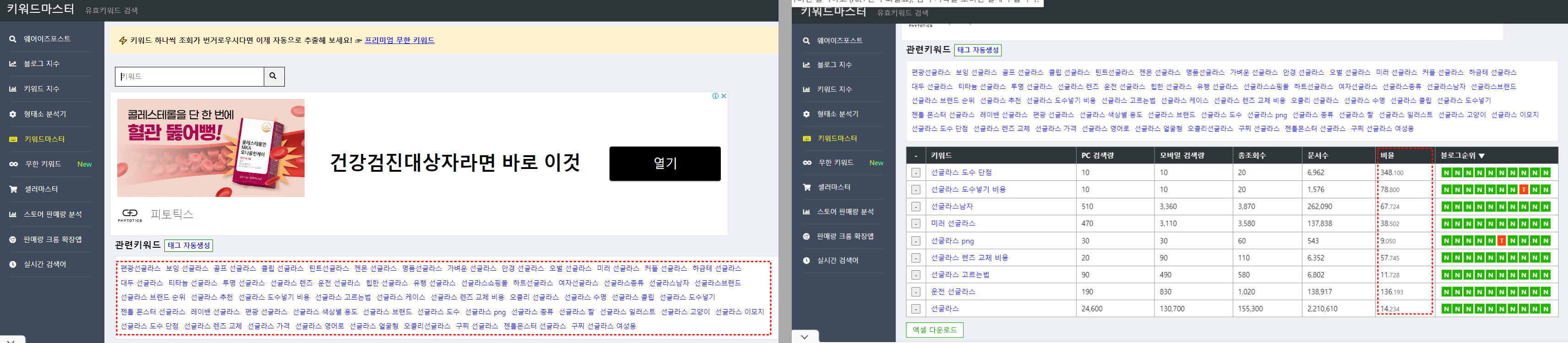Click the 스토어 판매량 분석 chart icon in right window
The width and height of the screenshot is (1568, 343).
806,212
